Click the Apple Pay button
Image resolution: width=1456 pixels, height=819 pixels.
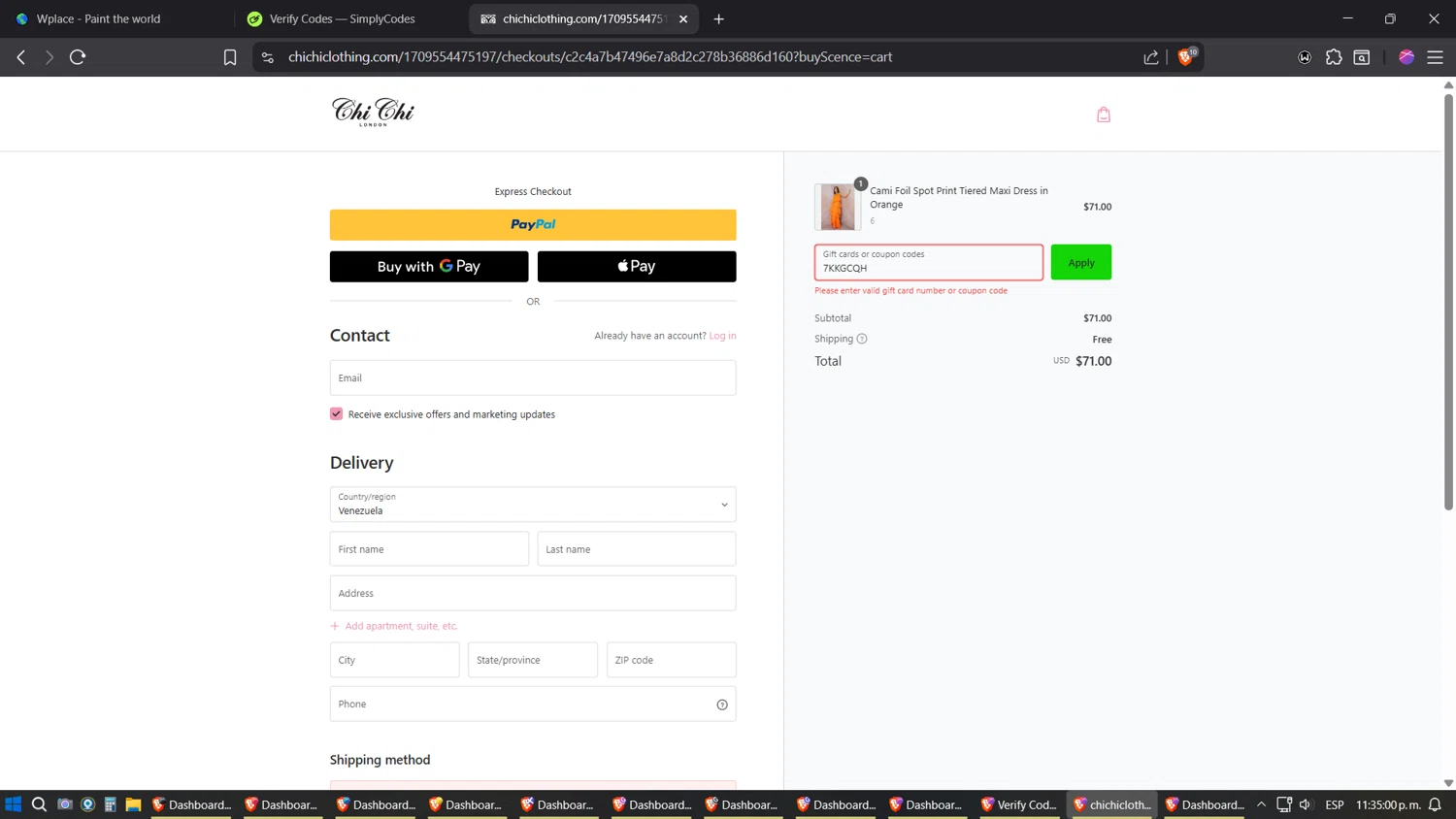coord(637,266)
